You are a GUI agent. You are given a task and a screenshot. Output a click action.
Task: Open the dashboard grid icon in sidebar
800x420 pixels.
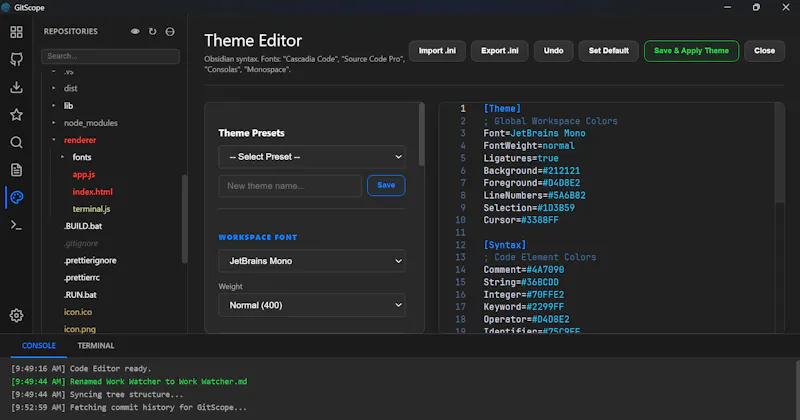pos(16,32)
